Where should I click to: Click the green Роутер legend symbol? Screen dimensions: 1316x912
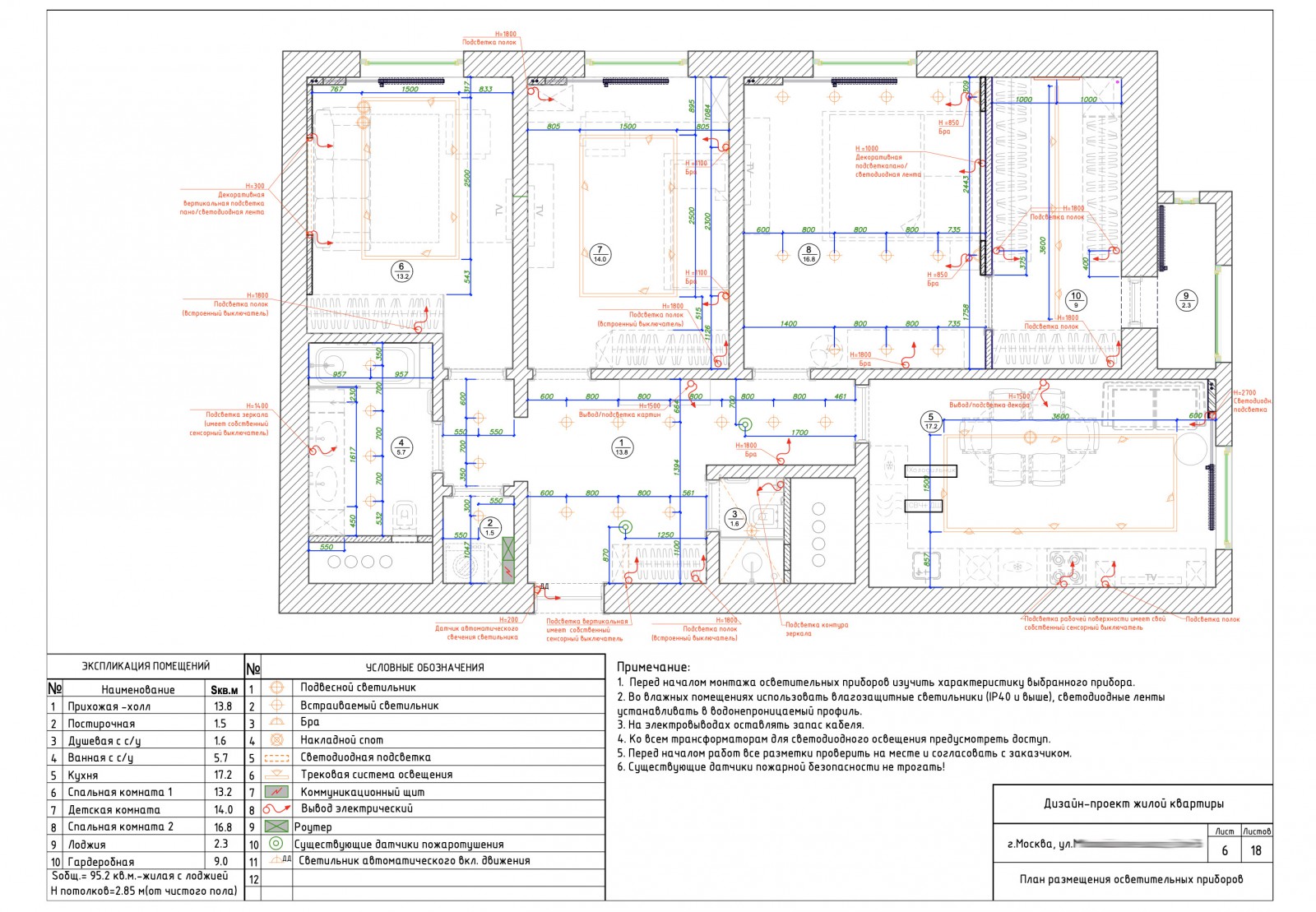coord(277,826)
